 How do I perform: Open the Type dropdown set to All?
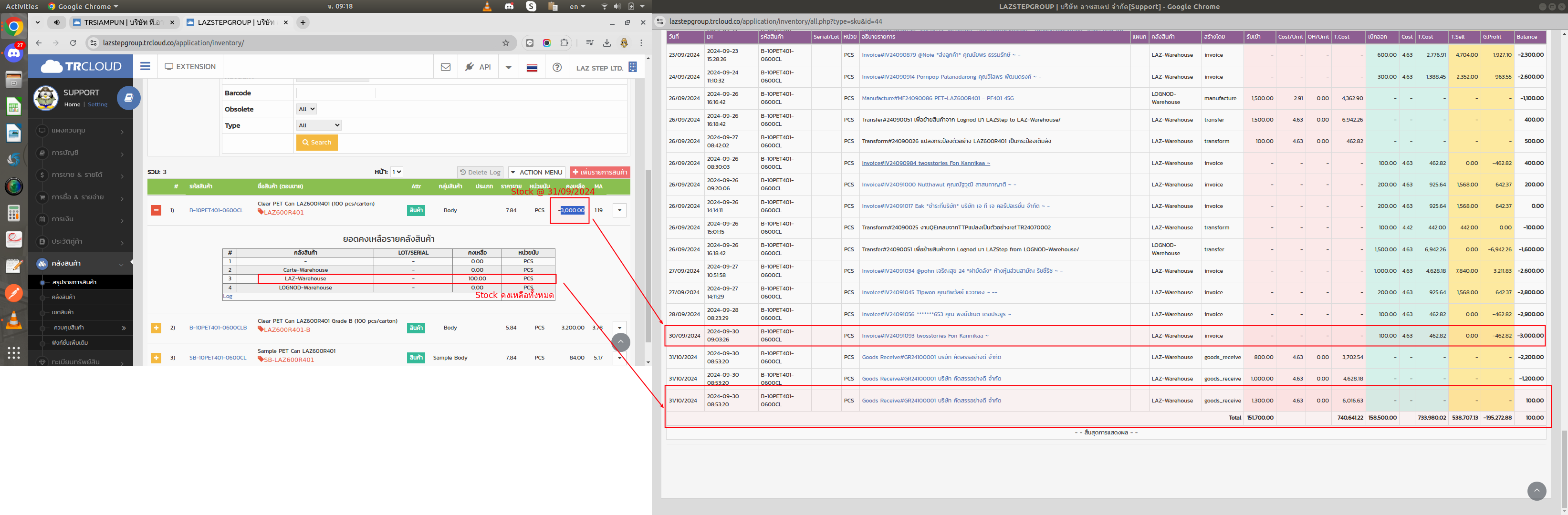pos(319,125)
